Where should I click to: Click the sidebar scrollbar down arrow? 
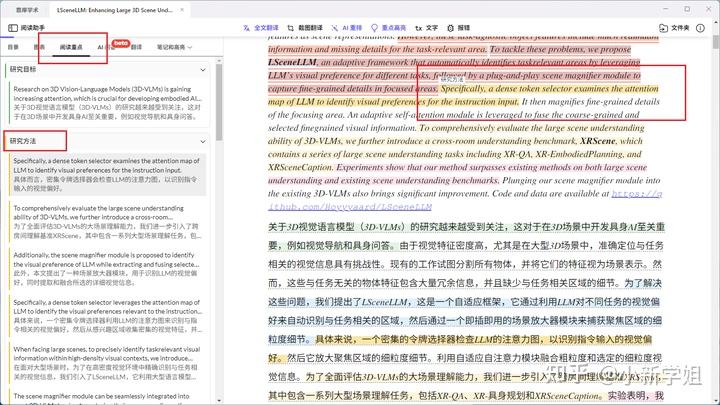[219, 401]
